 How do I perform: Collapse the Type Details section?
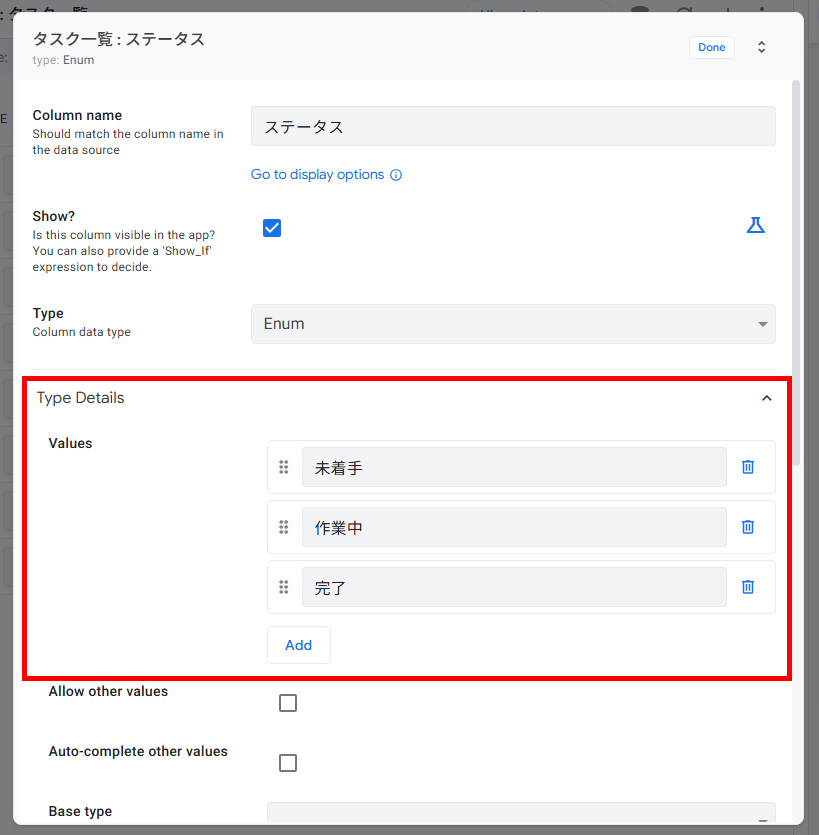coord(766,398)
